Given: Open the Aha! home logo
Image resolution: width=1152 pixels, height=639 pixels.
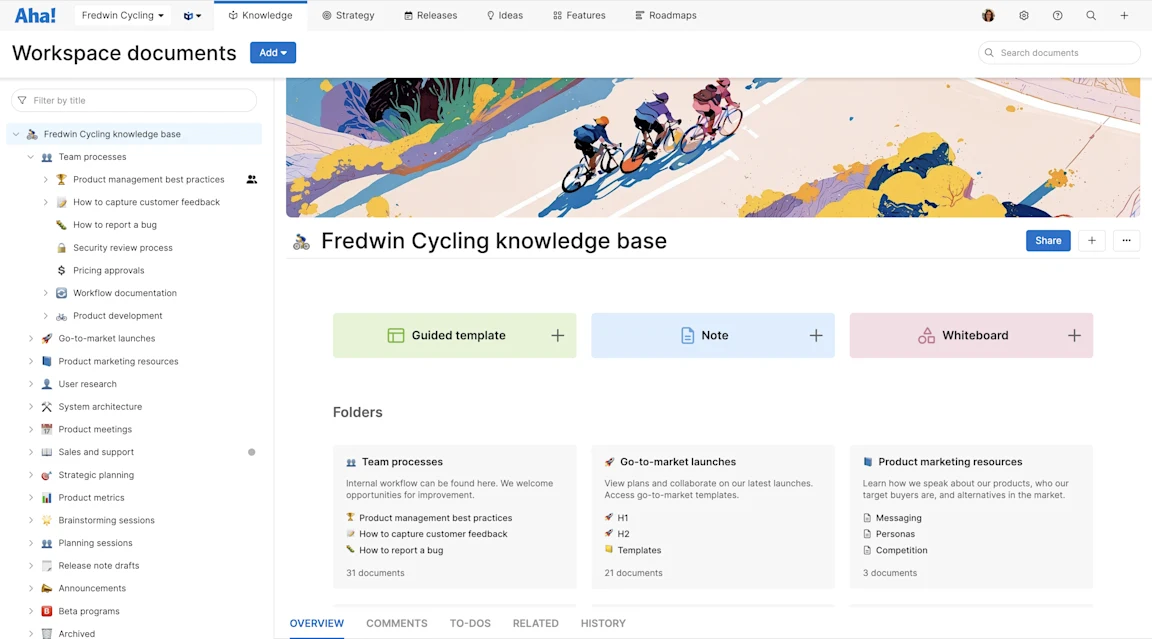Looking at the screenshot, I should pyautogui.click(x=34, y=15).
